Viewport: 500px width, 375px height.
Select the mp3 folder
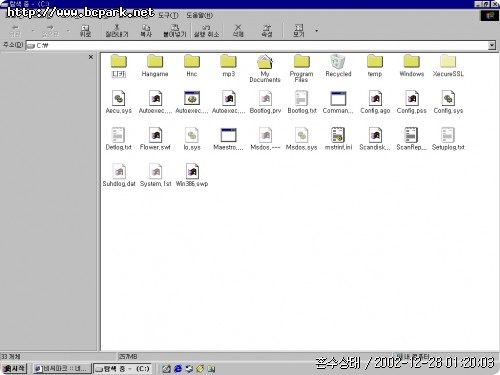(228, 66)
